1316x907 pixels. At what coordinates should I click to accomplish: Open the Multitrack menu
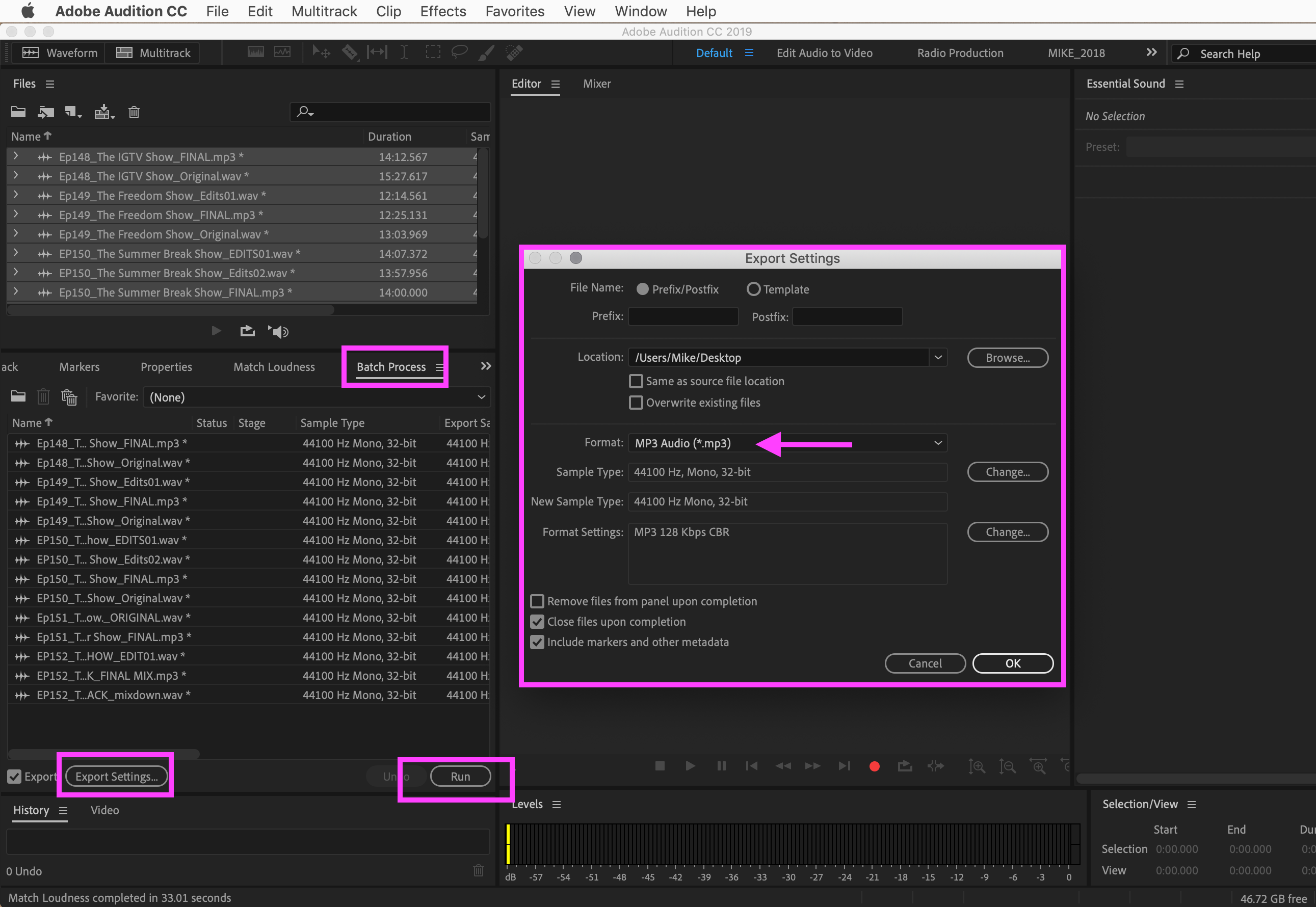(324, 11)
